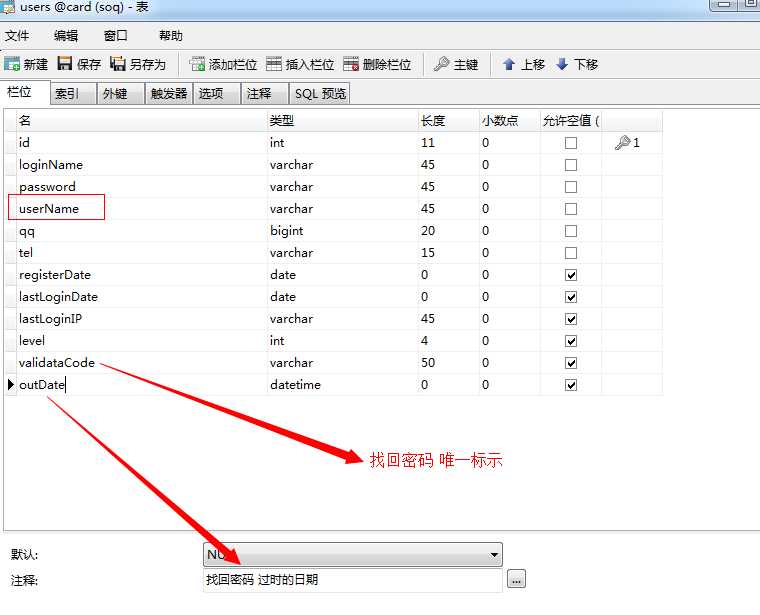760x615 pixels.
Task: Select the lastLoginIP field name cell
Action: point(142,319)
